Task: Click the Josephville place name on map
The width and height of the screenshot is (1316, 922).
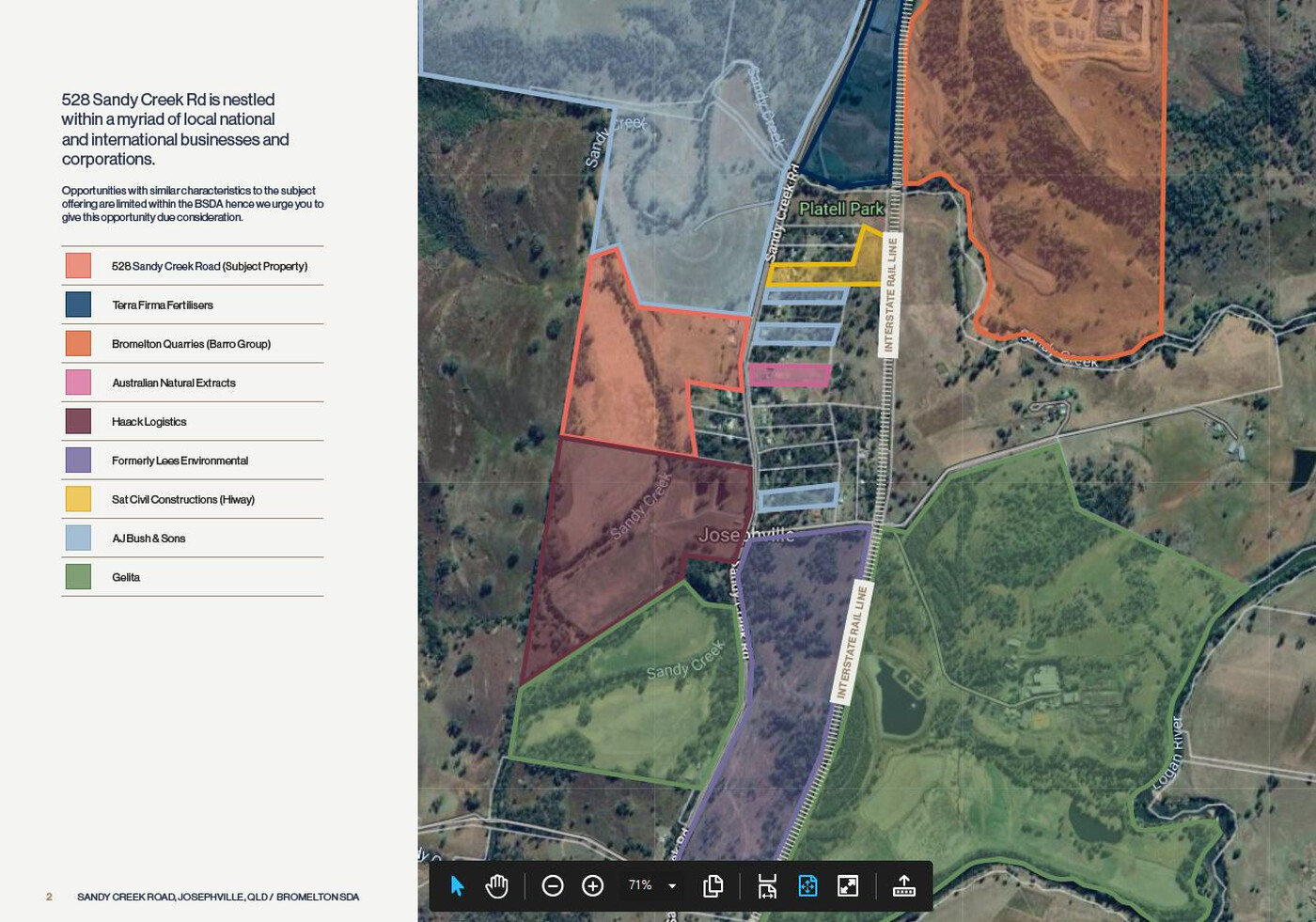Action: tap(745, 535)
